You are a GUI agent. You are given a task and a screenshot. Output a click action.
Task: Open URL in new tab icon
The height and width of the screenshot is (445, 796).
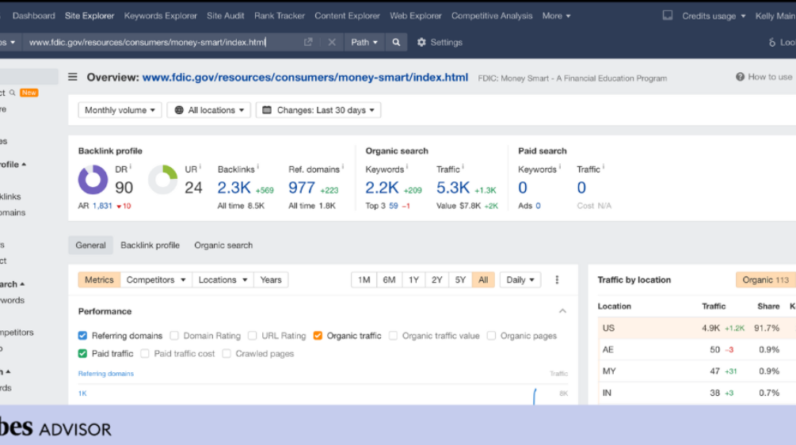coord(308,42)
